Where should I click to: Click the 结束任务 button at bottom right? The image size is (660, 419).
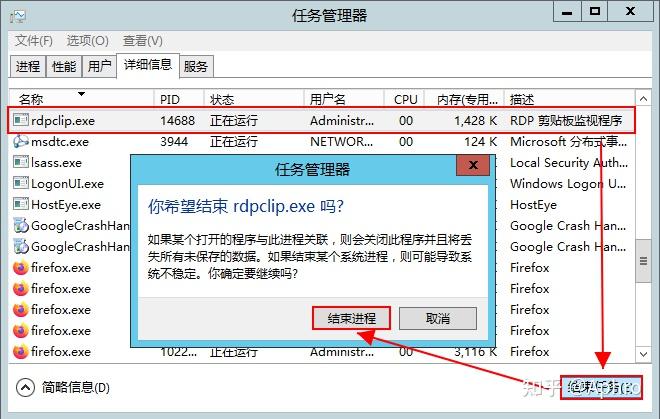(x=601, y=387)
